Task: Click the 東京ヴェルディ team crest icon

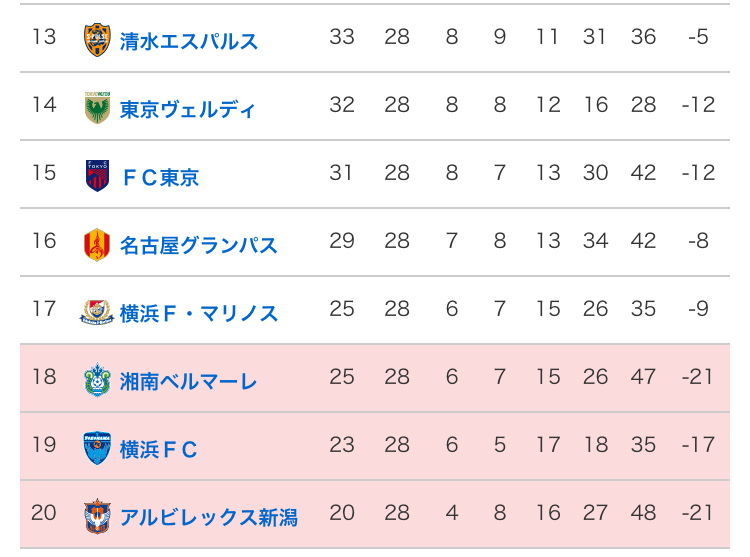Action: point(97,108)
